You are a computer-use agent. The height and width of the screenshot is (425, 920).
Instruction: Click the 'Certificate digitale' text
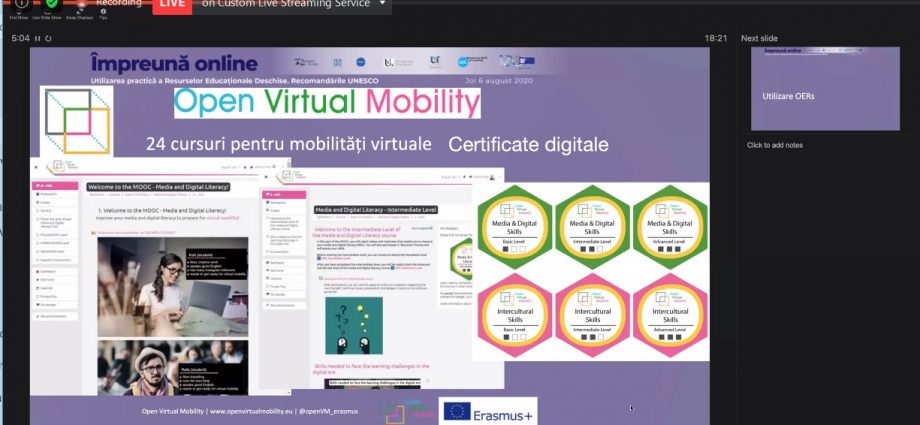point(528,144)
